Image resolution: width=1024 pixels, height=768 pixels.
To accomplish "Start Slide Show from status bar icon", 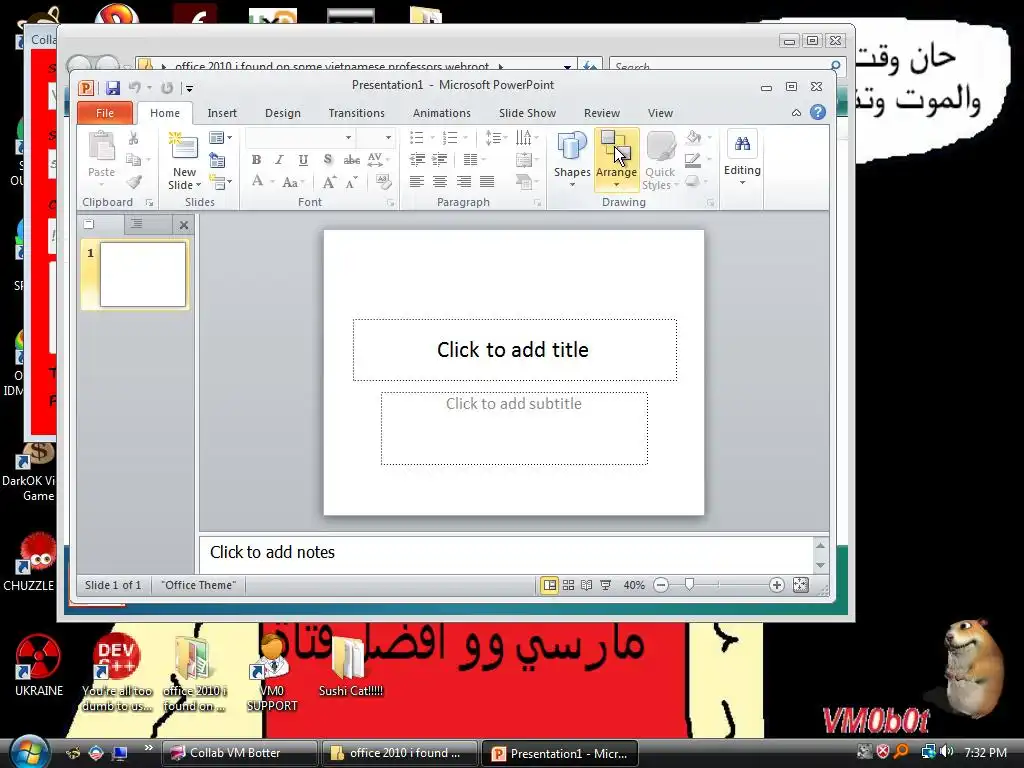I will [x=605, y=585].
